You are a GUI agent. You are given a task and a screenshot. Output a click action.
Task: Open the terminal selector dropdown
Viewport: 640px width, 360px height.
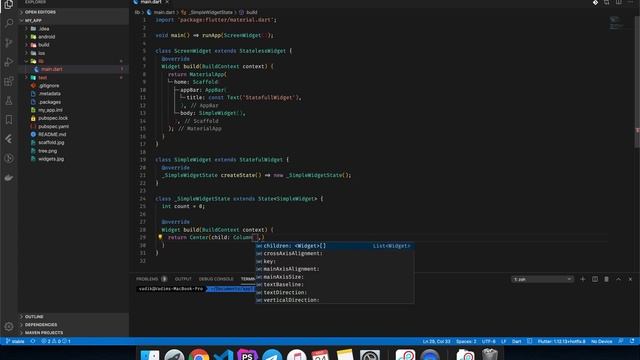tap(542, 279)
